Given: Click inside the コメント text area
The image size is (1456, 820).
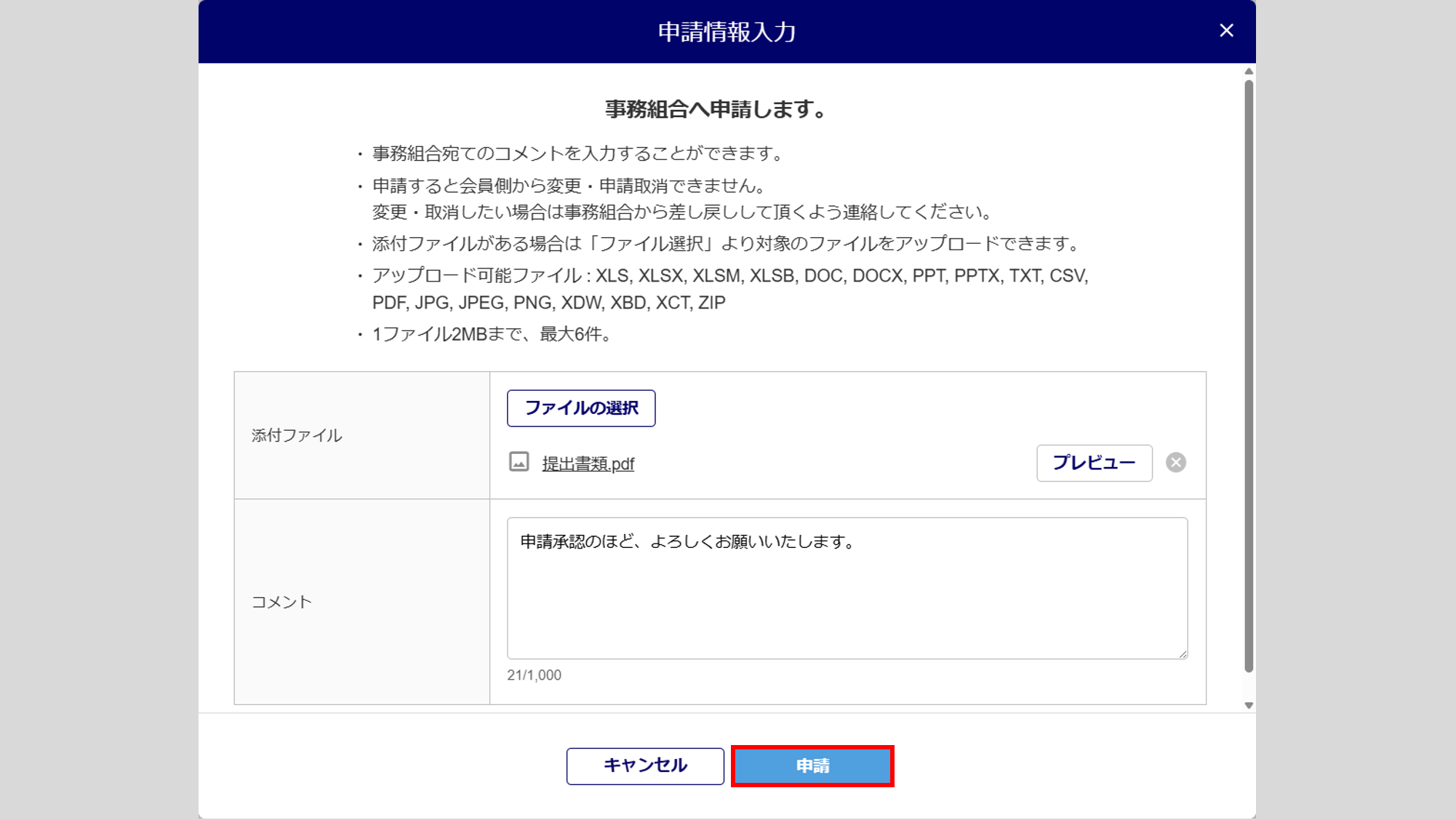Looking at the screenshot, I should click(847, 597).
